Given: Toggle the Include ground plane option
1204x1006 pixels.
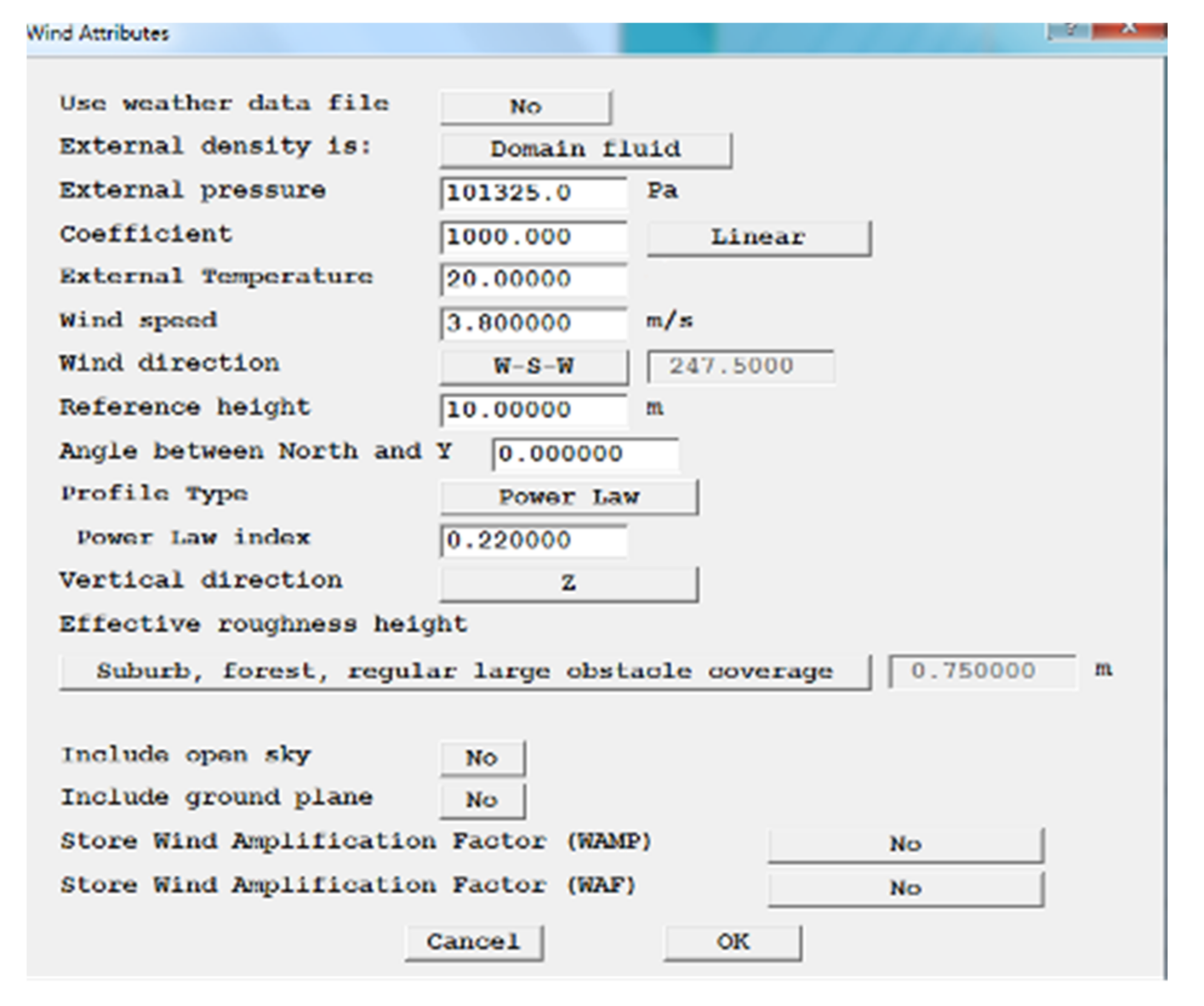Looking at the screenshot, I should pyautogui.click(x=482, y=800).
